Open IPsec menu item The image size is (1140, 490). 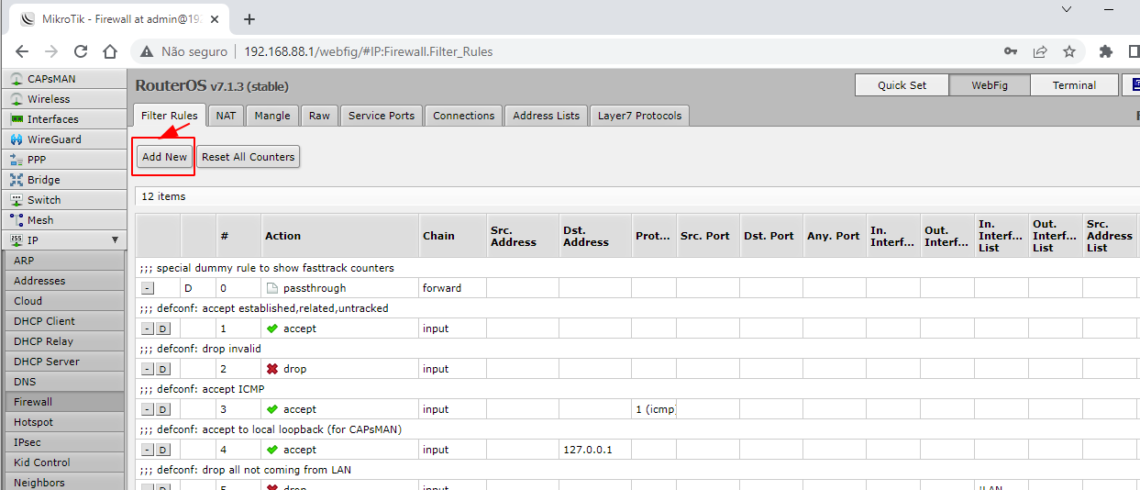click(x=64, y=442)
